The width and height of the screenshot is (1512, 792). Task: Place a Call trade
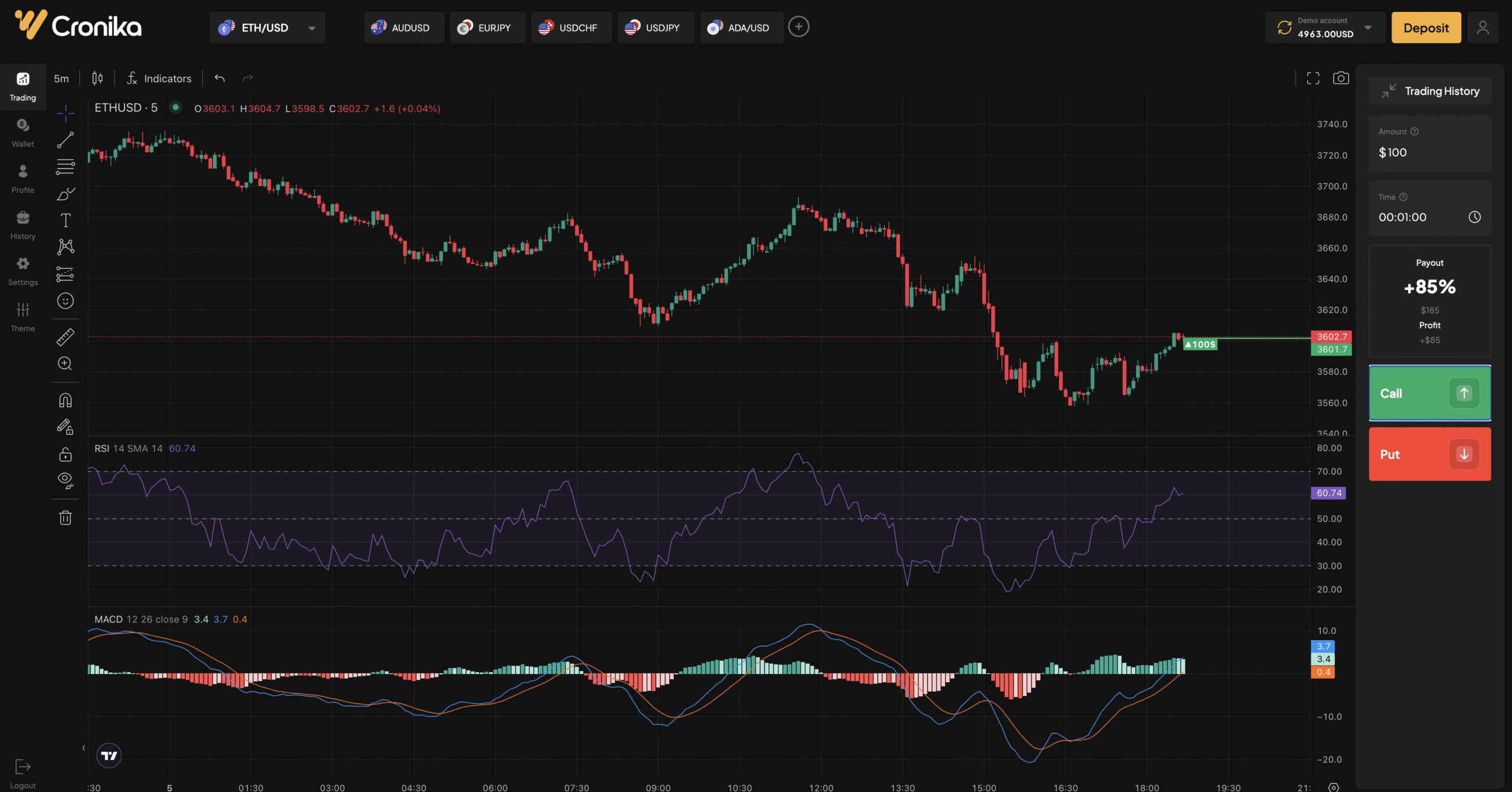(1429, 393)
